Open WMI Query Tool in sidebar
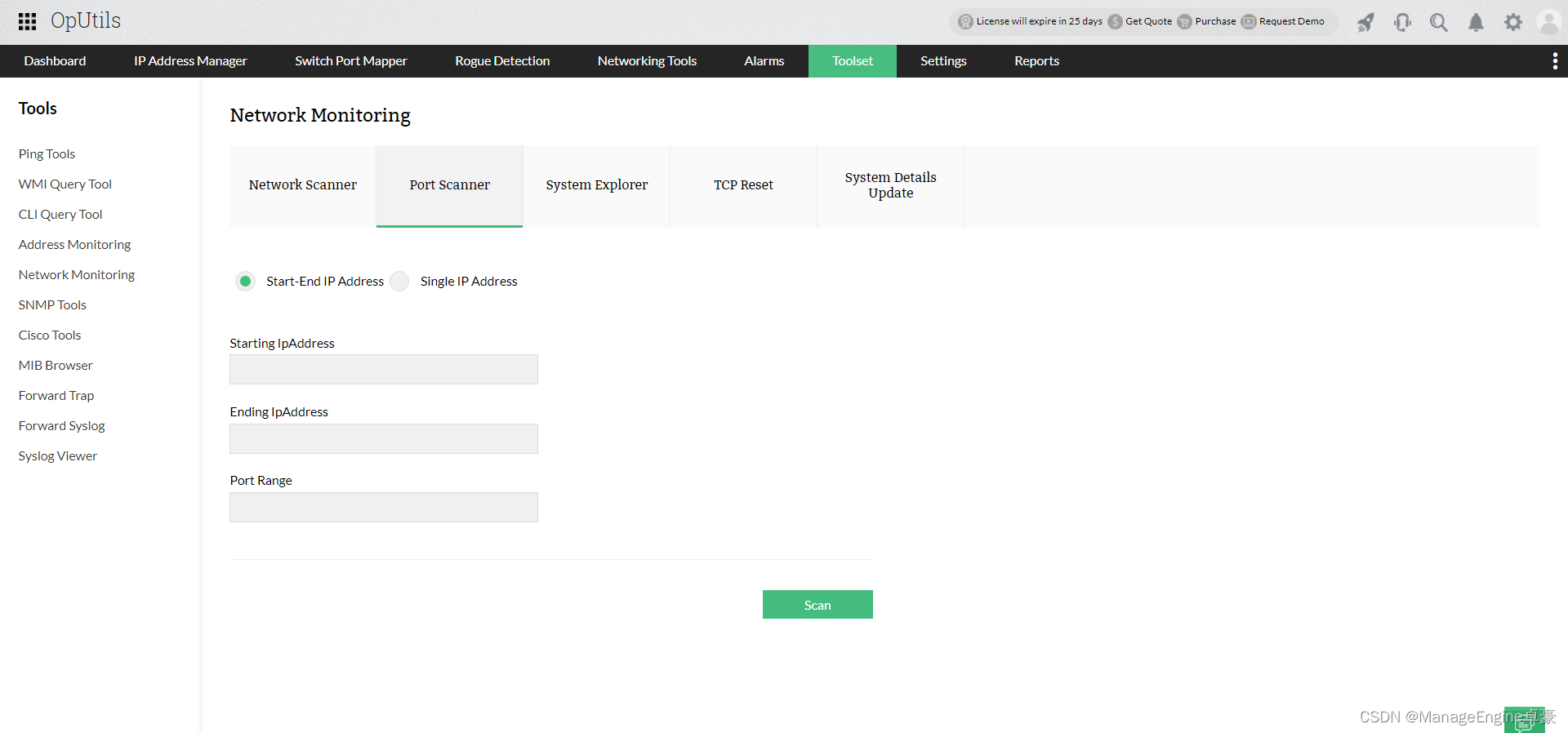The width and height of the screenshot is (1568, 733). [65, 184]
